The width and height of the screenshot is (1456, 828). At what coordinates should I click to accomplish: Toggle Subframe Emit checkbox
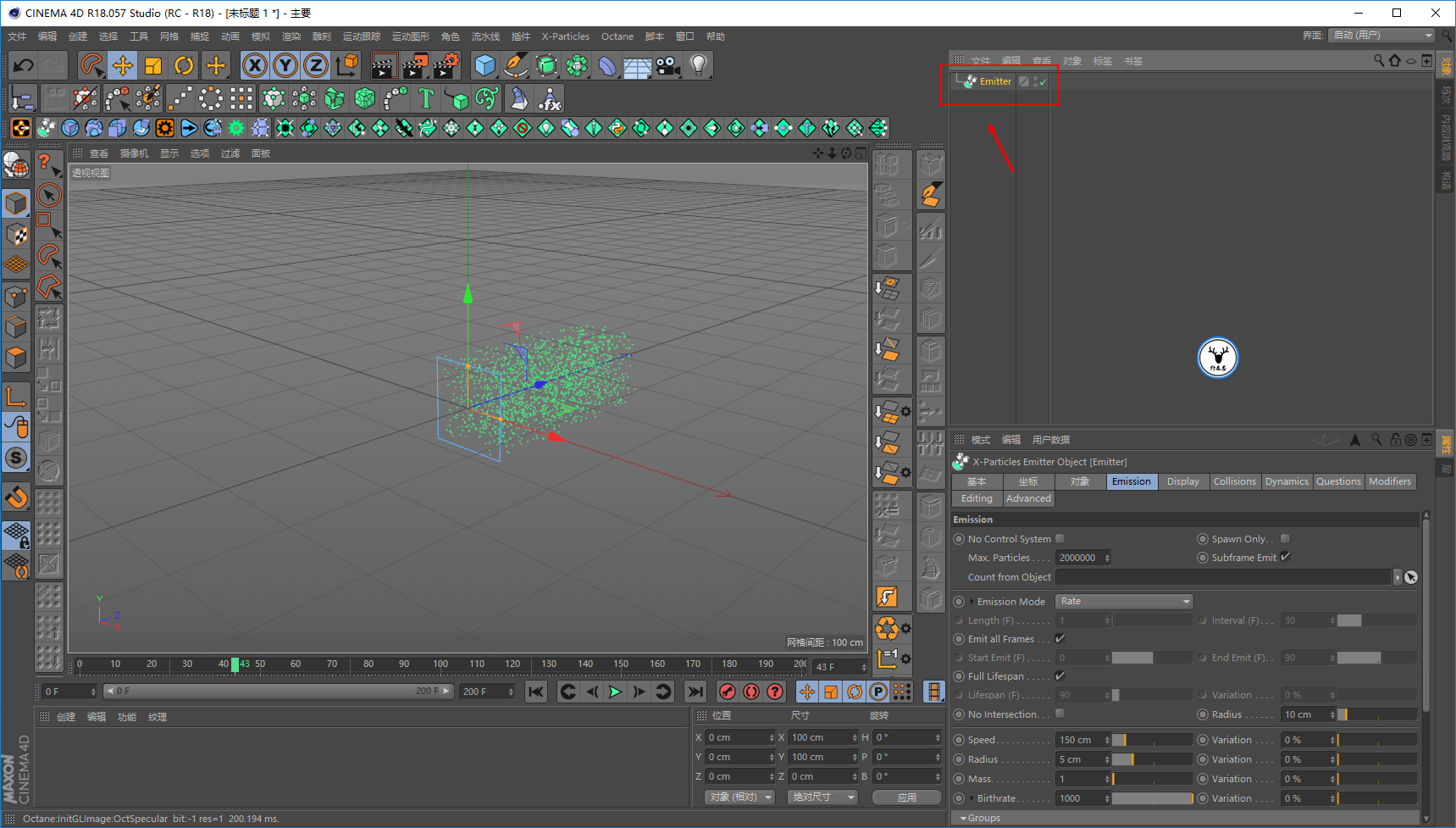[1285, 557]
